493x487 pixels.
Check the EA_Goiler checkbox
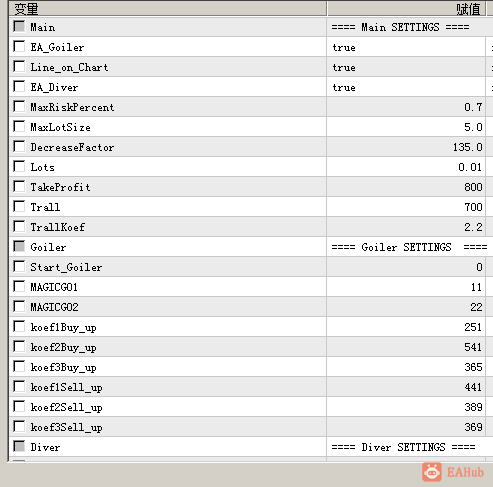click(x=19, y=46)
